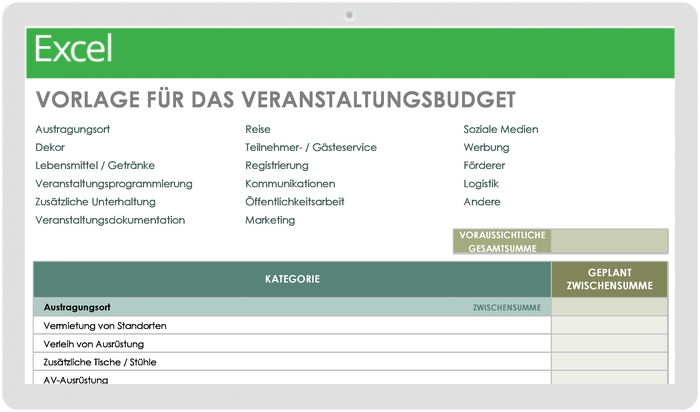Click the bold Austragungsort section row
Screen dimensions: 700x412
[x=292, y=308]
